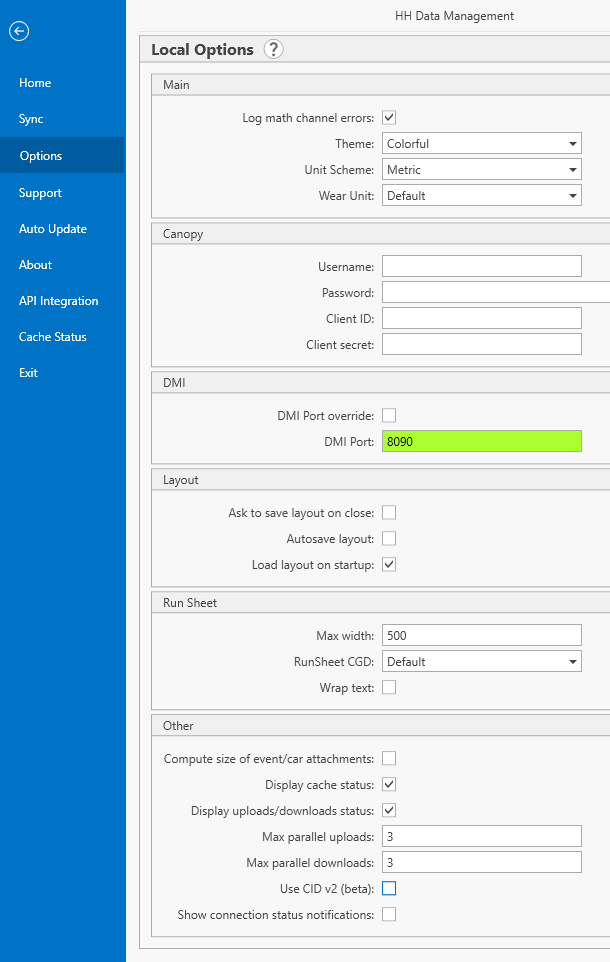Open the Wear Unit dropdown
Image resolution: width=610 pixels, height=962 pixels.
481,196
